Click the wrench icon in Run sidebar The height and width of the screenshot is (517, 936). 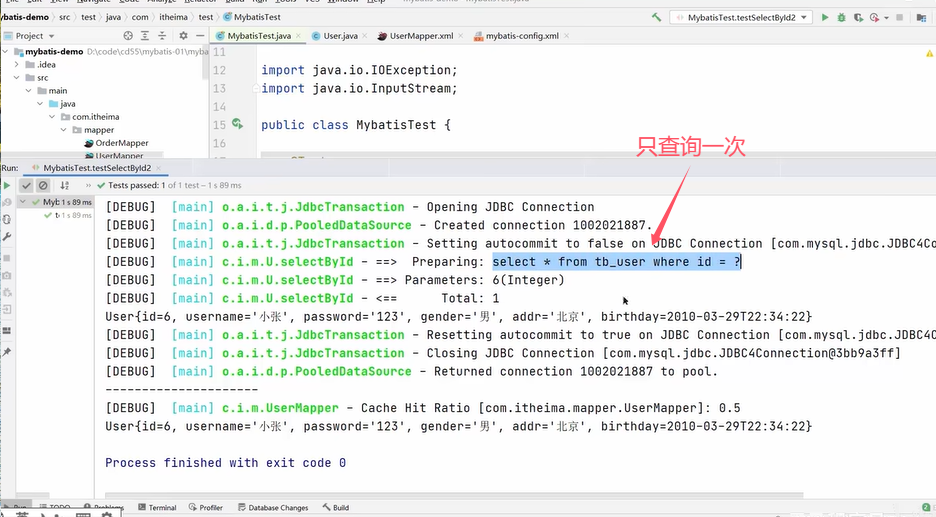7,236
